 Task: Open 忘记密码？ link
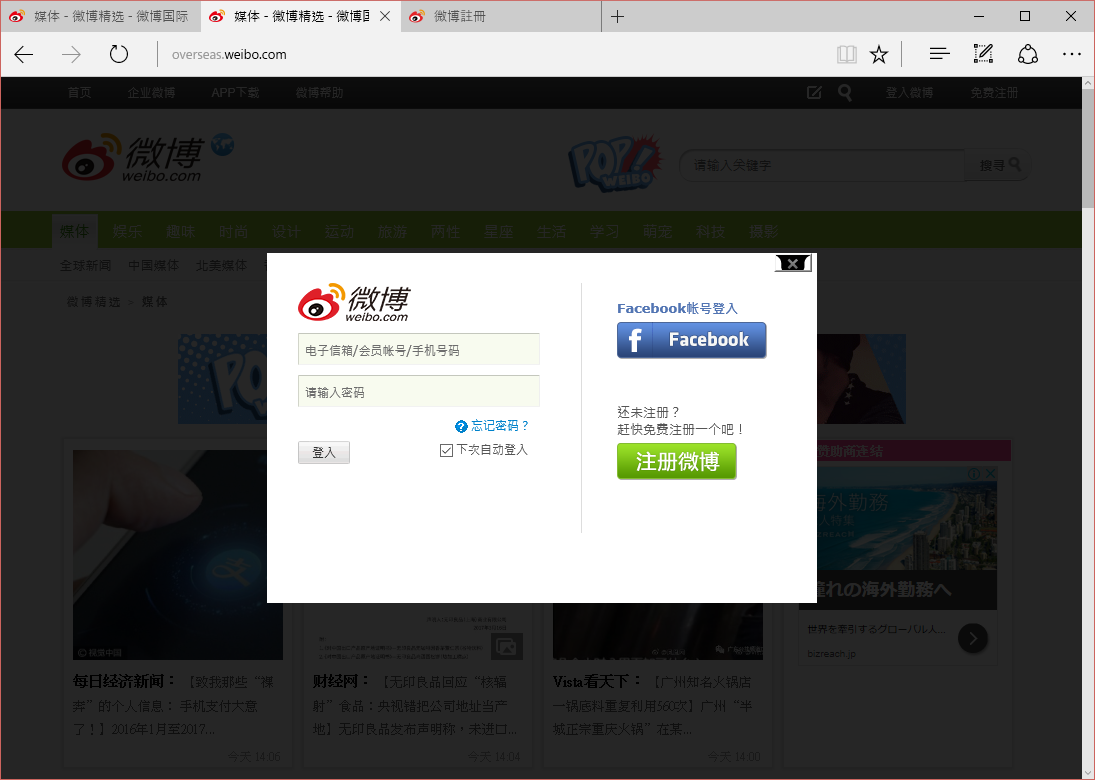(501, 425)
